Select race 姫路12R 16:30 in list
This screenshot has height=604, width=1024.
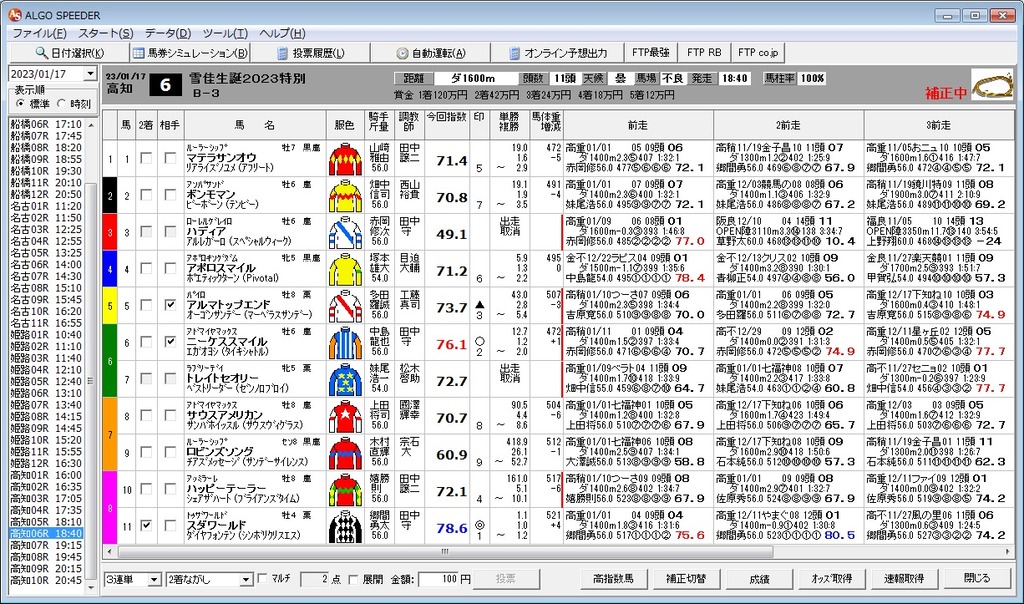click(46, 464)
